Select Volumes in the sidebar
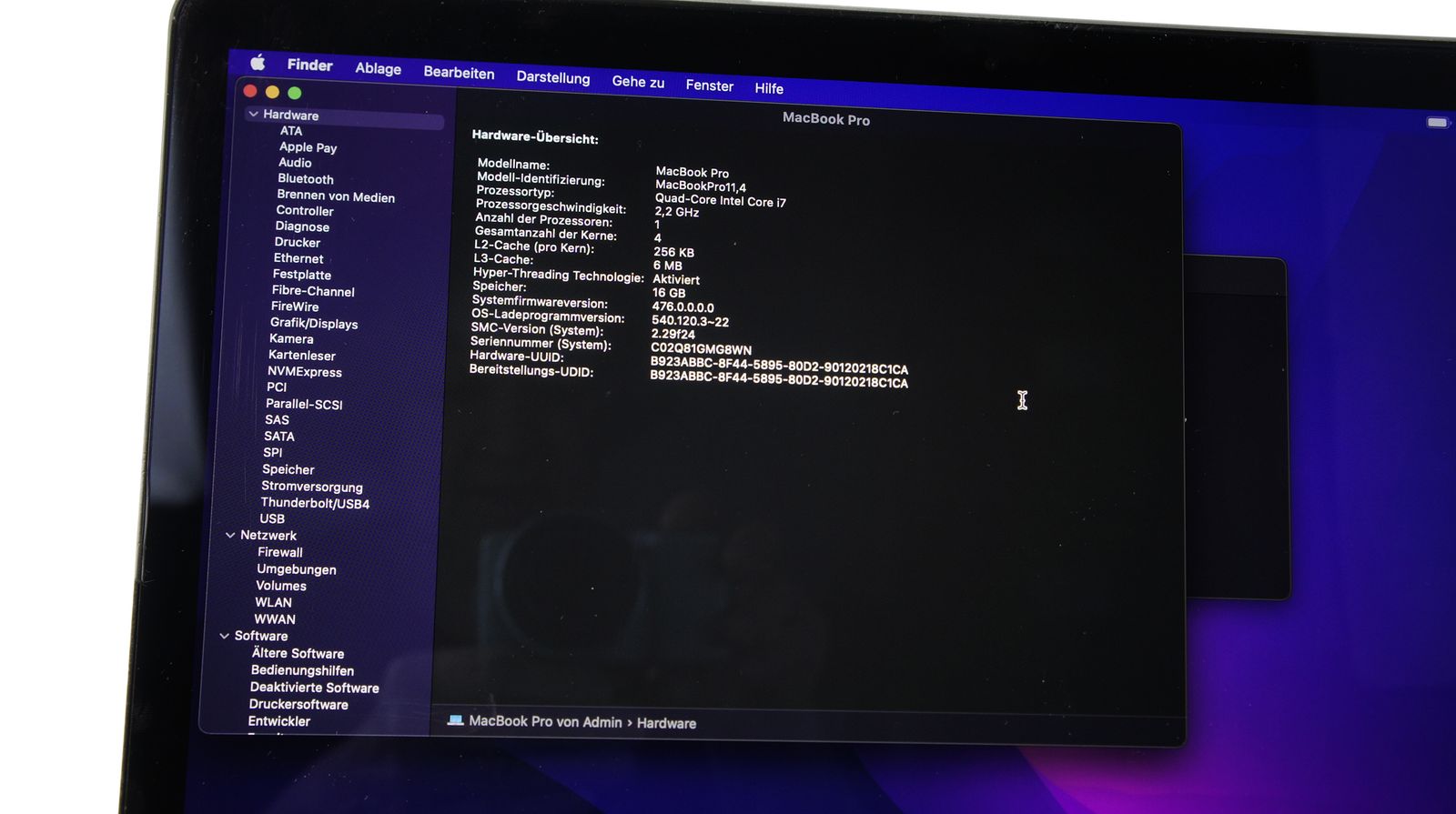Image resolution: width=1456 pixels, height=814 pixels. point(280,586)
